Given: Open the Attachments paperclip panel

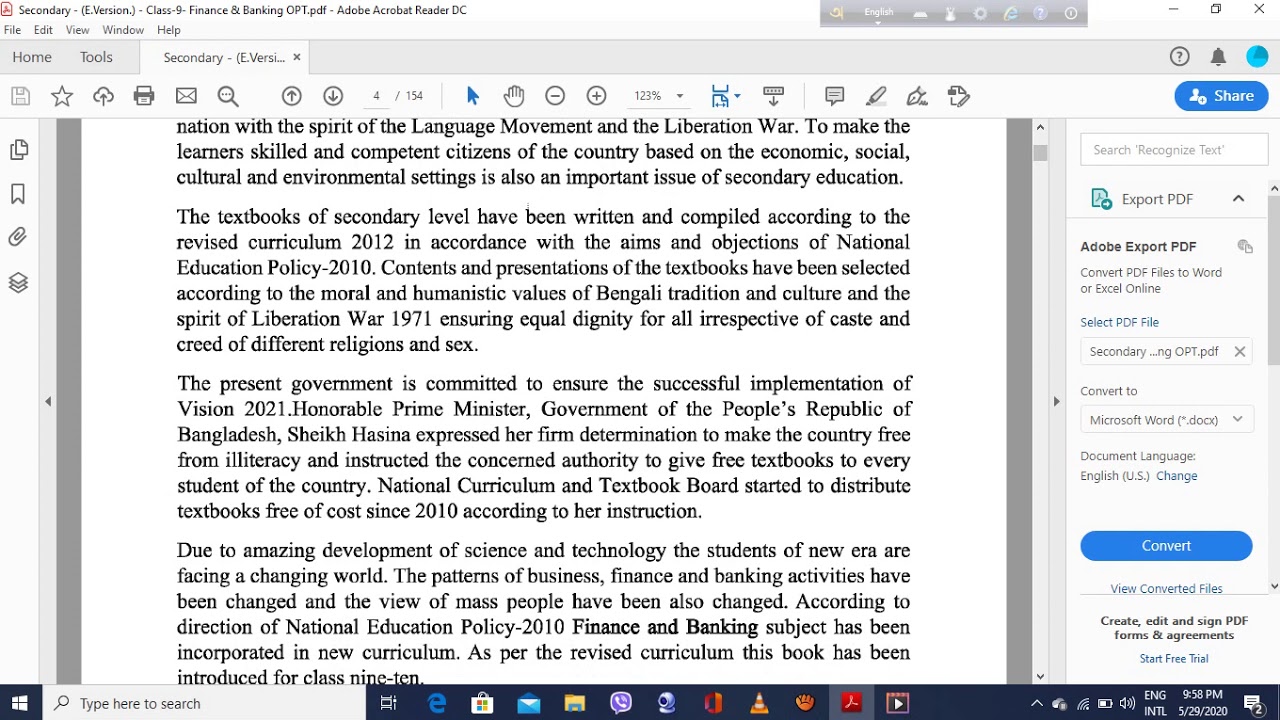Looking at the screenshot, I should [x=18, y=238].
